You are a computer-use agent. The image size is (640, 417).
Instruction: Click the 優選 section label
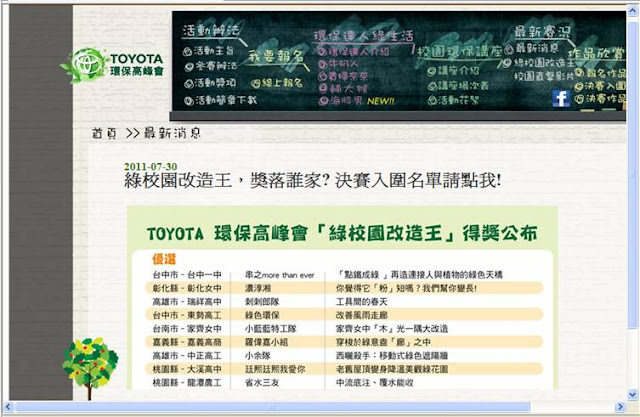(x=164, y=259)
